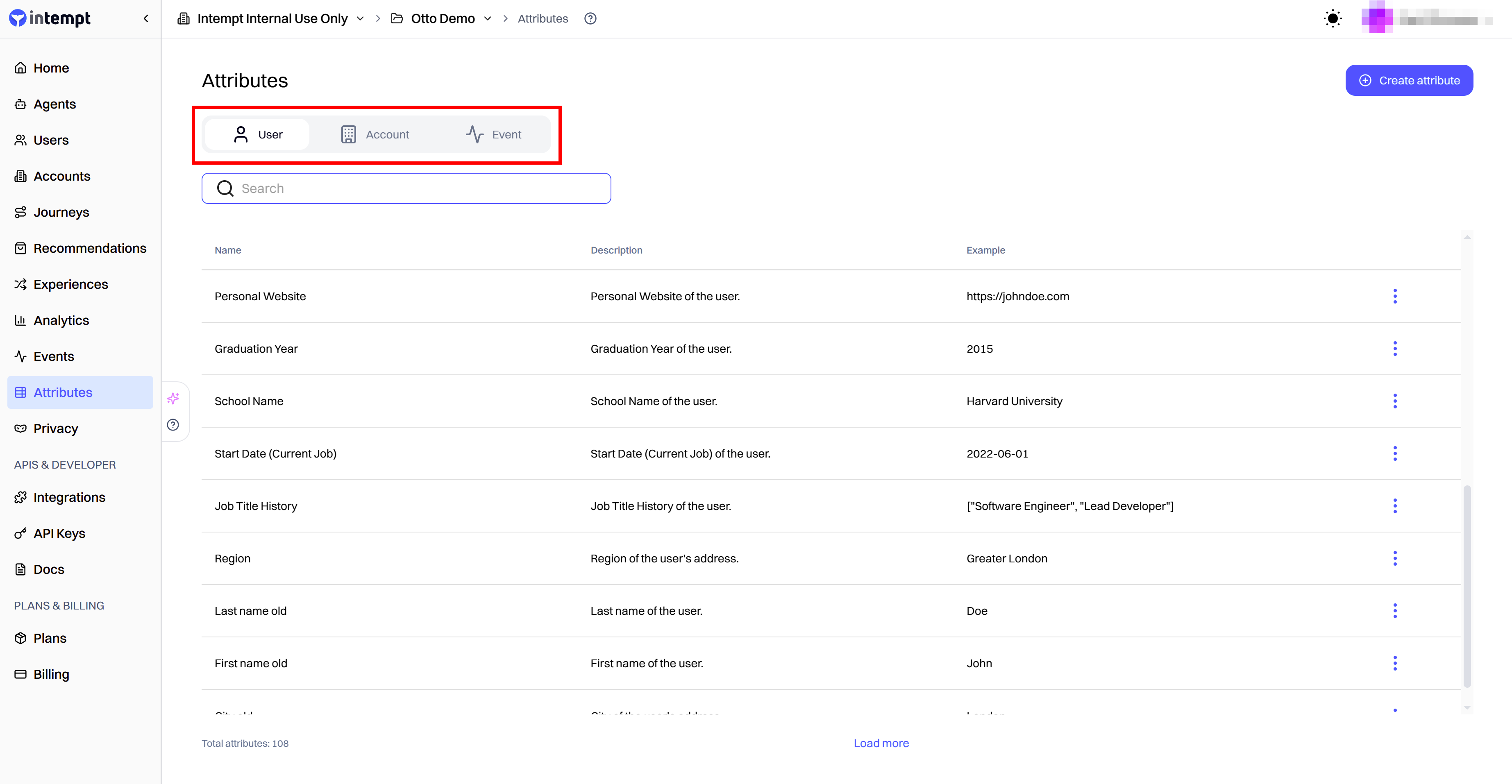Open options menu for First name old
The image size is (1512, 784).
pos(1395,663)
